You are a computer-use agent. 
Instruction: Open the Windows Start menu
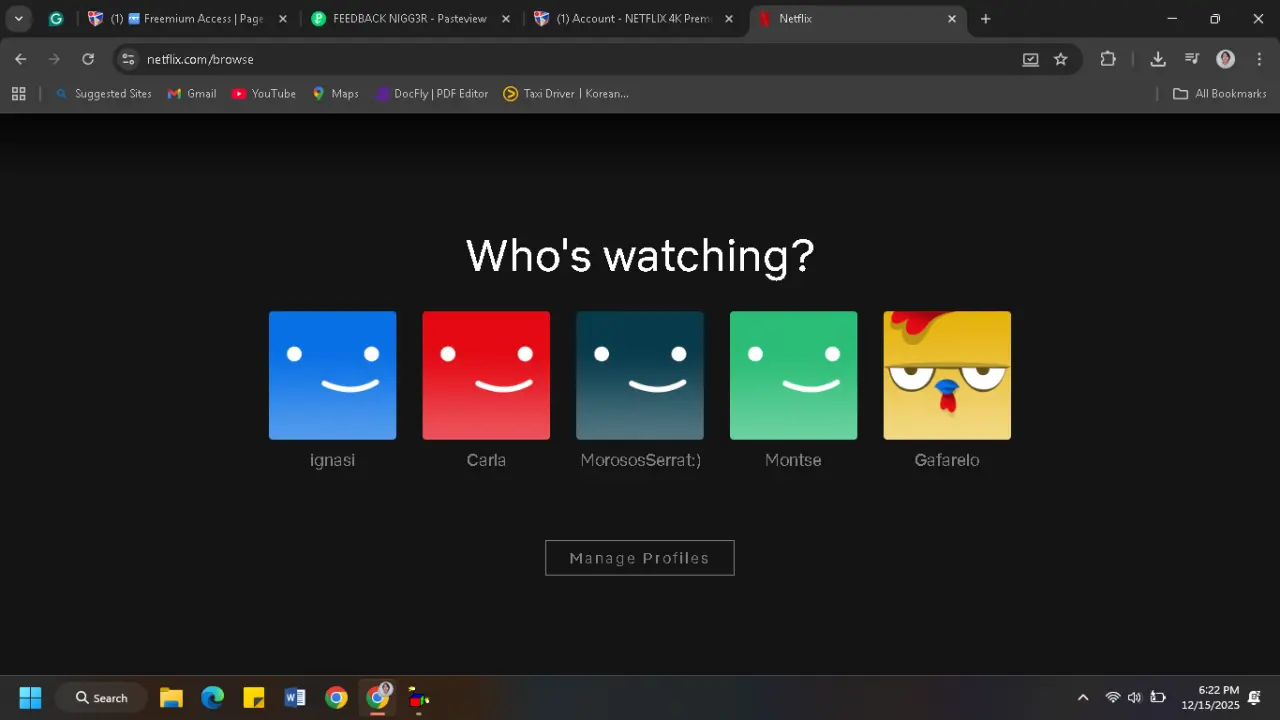click(30, 697)
